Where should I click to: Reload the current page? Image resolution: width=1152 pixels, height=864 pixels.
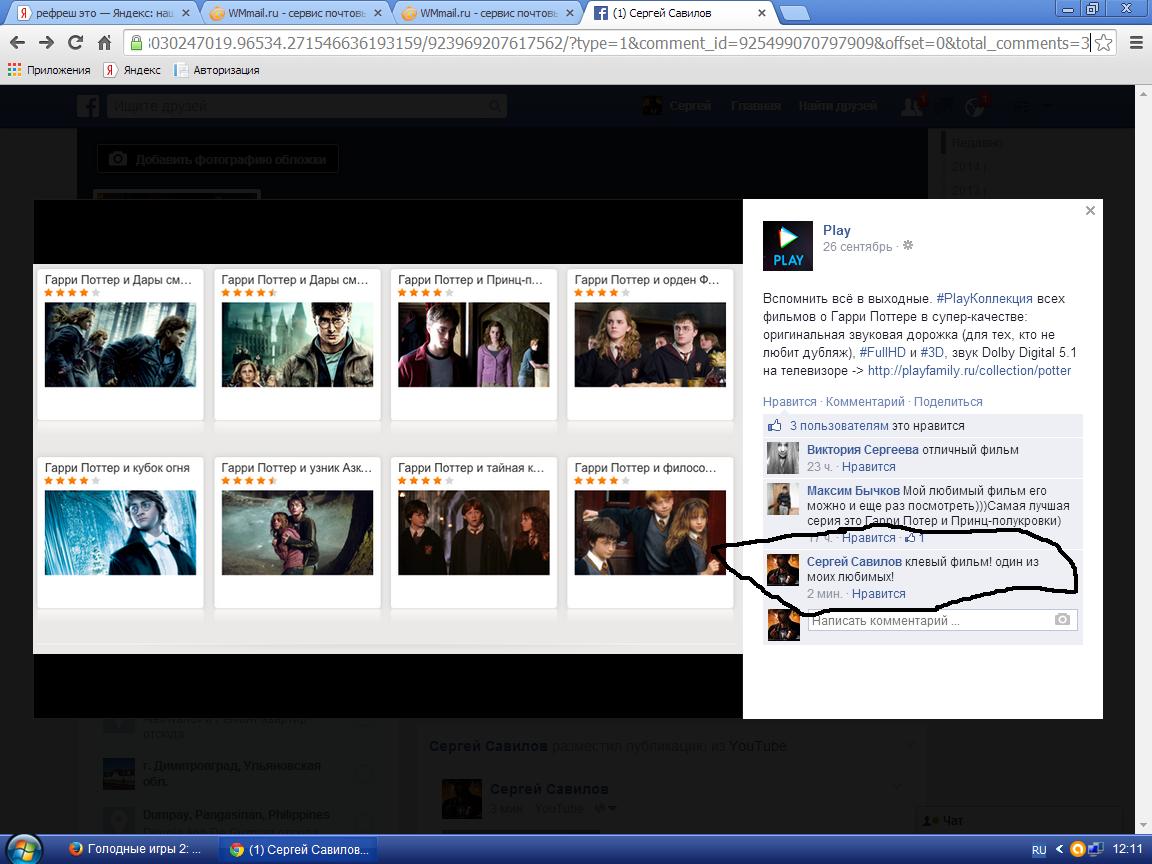[x=75, y=43]
